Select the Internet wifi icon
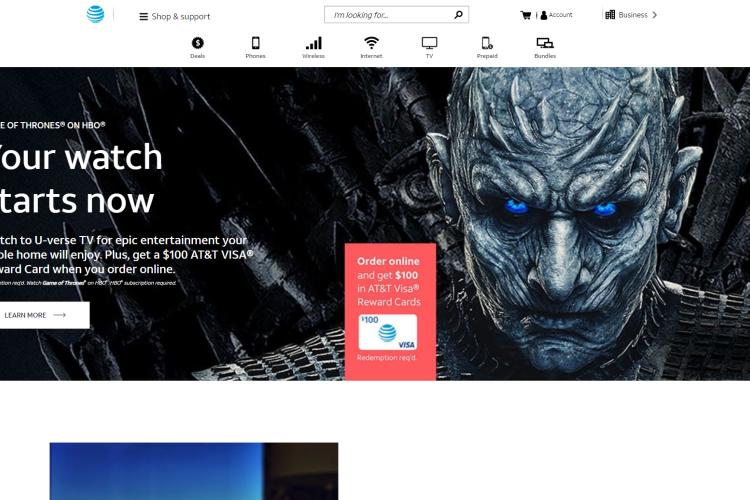 pos(371,43)
